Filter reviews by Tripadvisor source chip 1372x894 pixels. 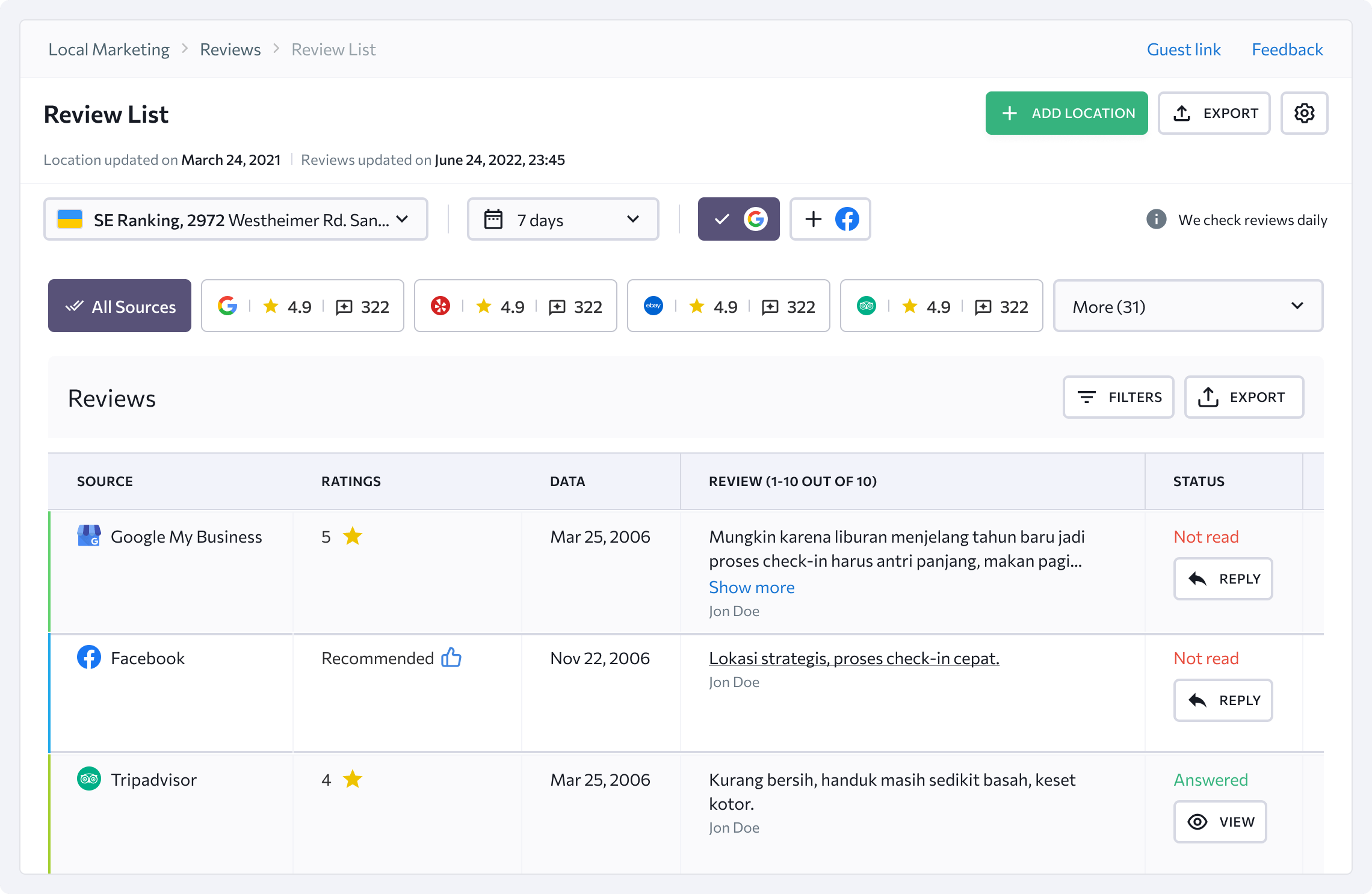point(942,306)
